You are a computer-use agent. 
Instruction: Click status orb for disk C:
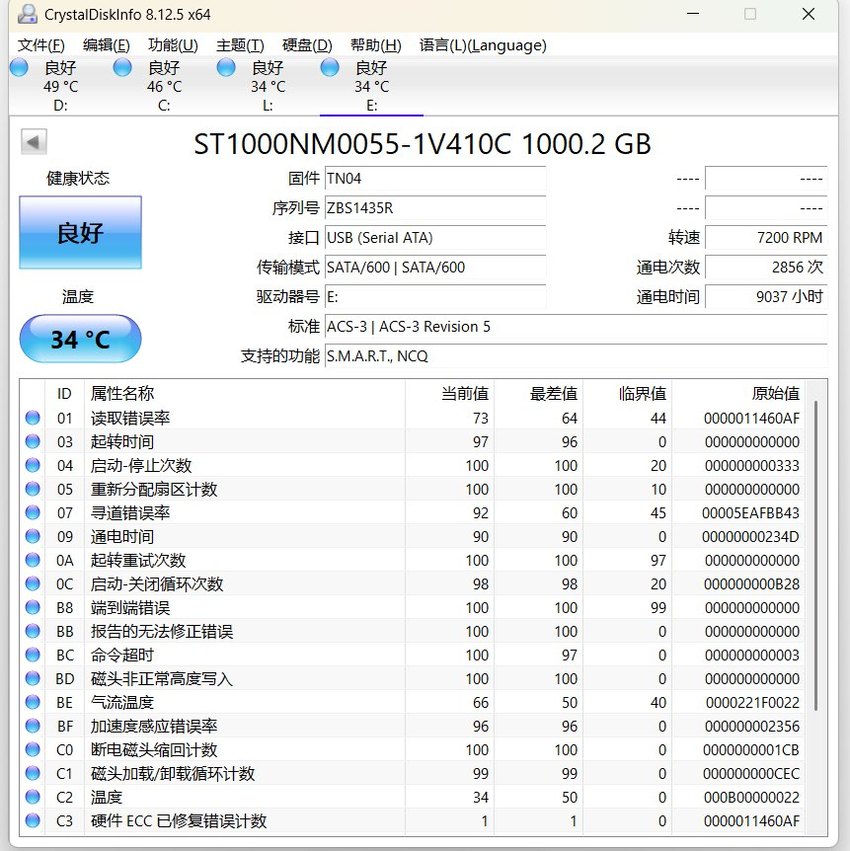123,68
